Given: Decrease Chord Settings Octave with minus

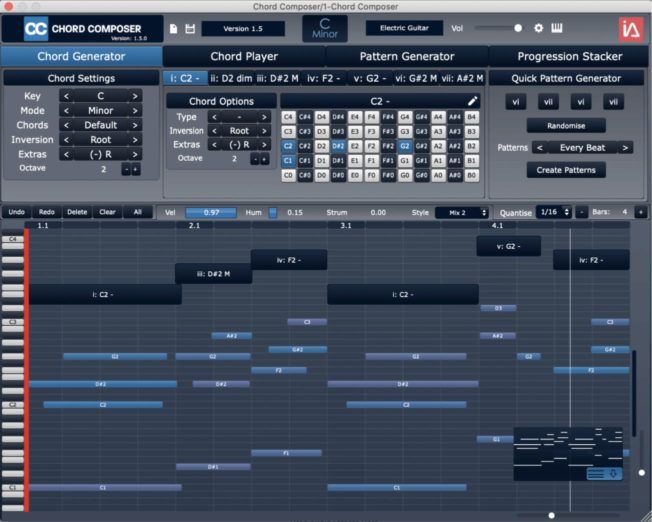Looking at the screenshot, I should pos(126,169).
